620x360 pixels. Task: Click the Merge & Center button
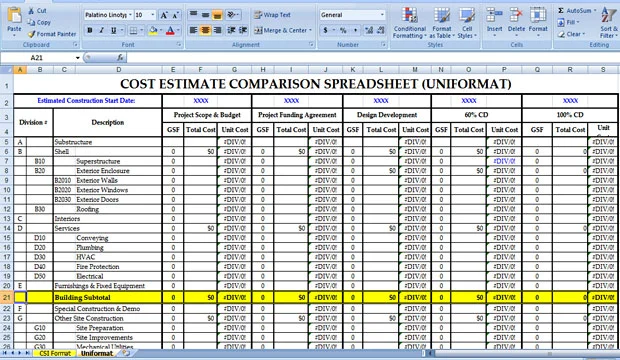click(x=283, y=30)
